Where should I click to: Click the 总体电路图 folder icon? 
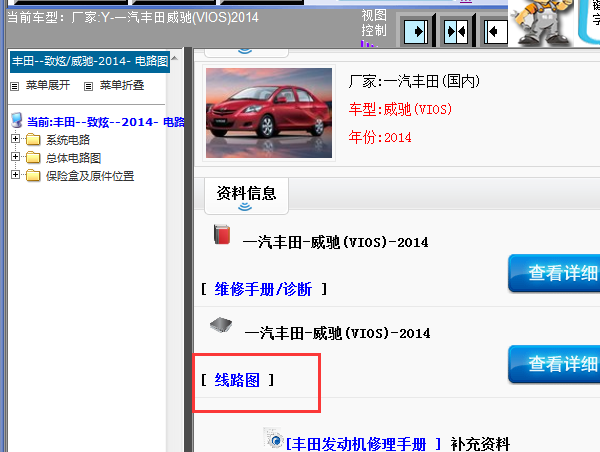point(33,157)
